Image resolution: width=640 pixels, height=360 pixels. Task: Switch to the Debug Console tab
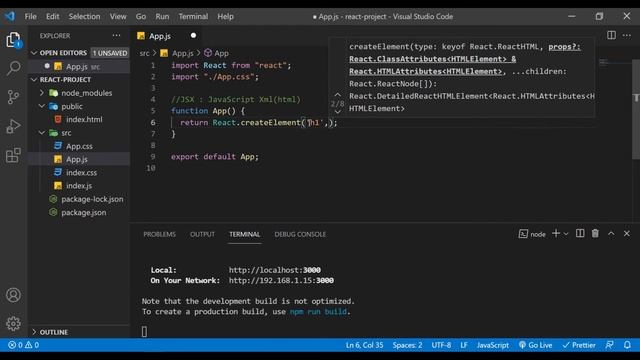[300, 234]
